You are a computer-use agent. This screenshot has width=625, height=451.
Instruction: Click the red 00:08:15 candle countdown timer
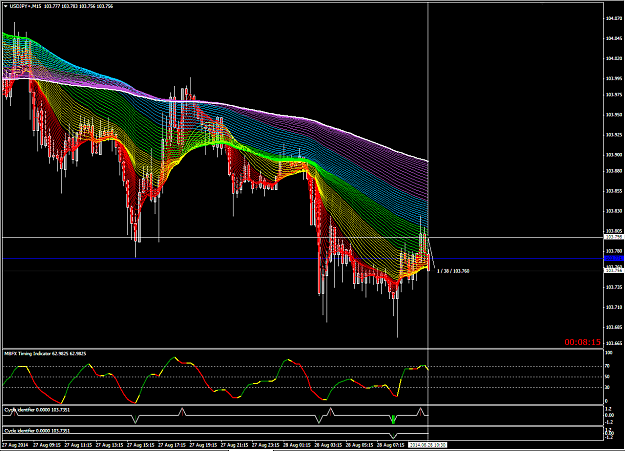coord(582,342)
